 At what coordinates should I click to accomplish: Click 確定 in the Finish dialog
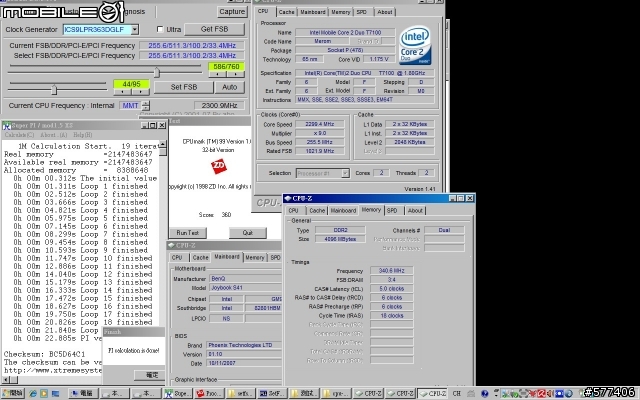151,375
